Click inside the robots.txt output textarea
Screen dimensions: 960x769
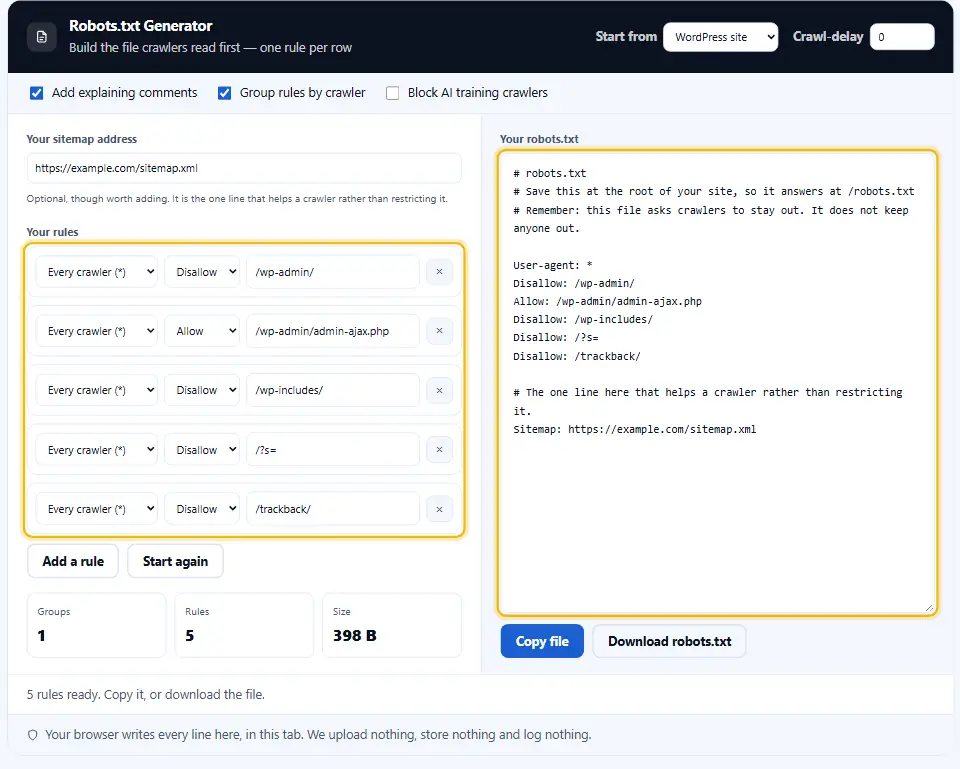[x=717, y=383]
